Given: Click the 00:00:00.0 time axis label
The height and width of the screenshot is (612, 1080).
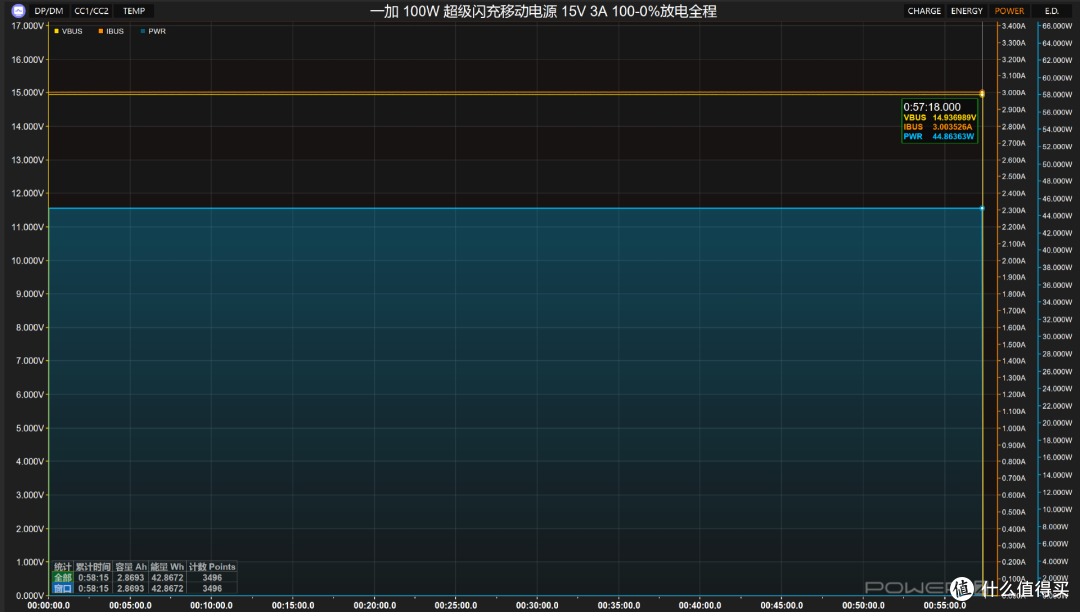Looking at the screenshot, I should (x=48, y=605).
